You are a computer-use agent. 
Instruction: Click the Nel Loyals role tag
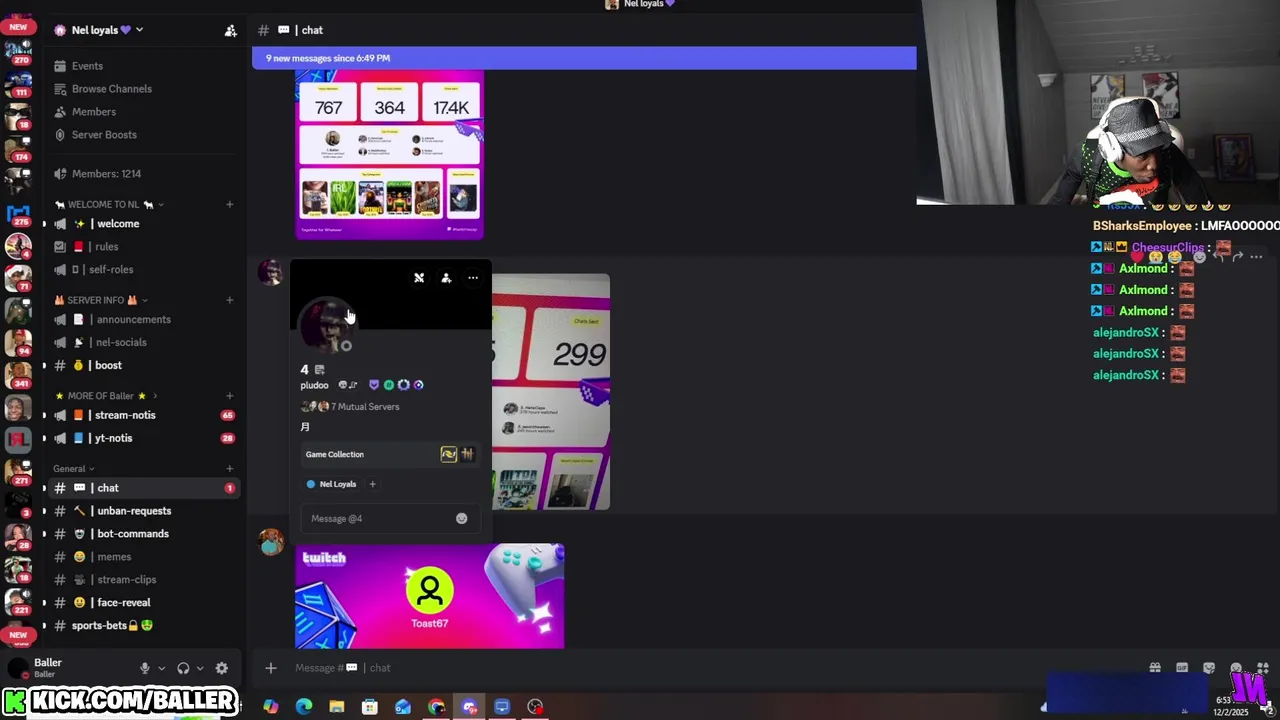tap(332, 484)
